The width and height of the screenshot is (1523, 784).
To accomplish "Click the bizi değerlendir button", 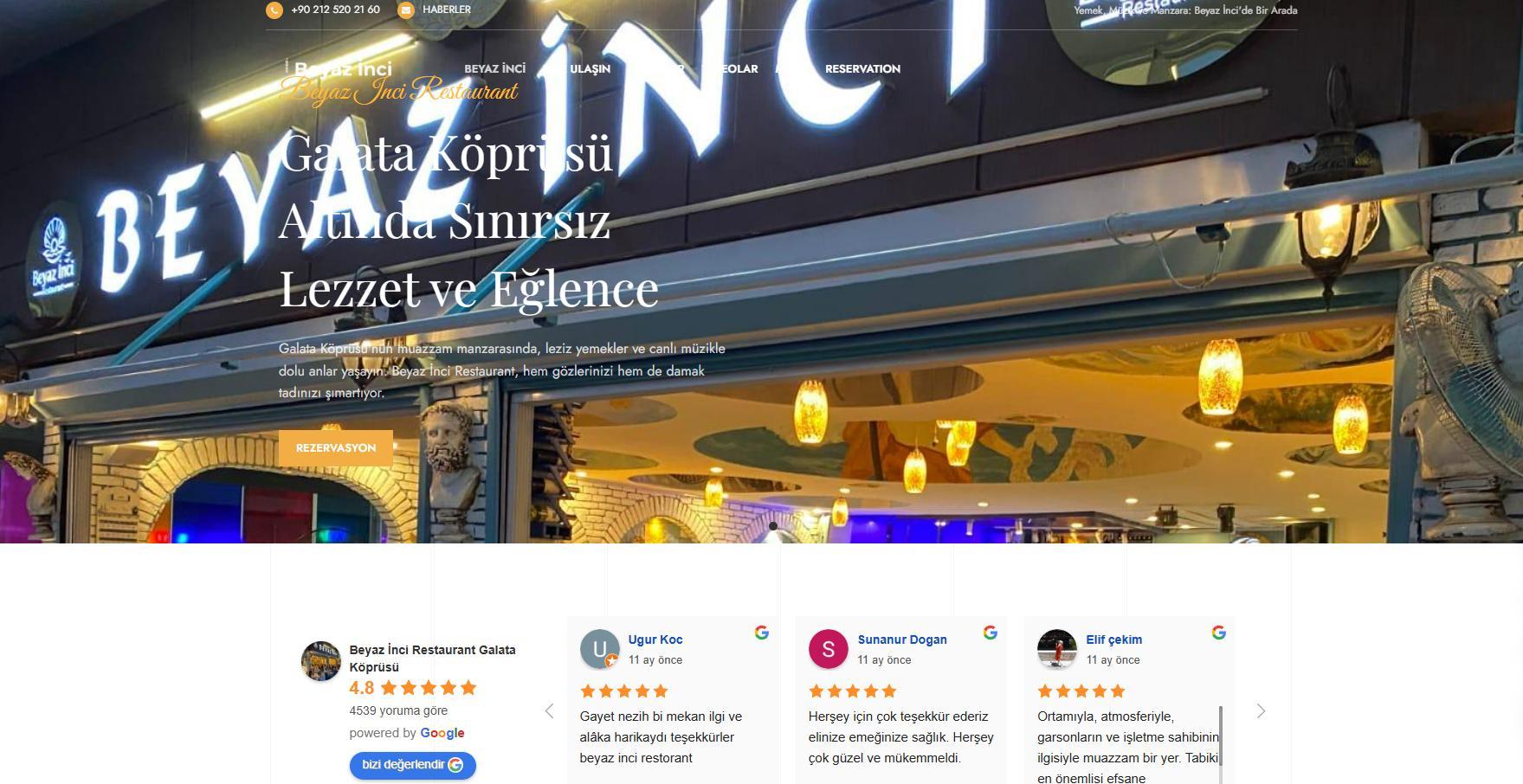I will pyautogui.click(x=413, y=765).
